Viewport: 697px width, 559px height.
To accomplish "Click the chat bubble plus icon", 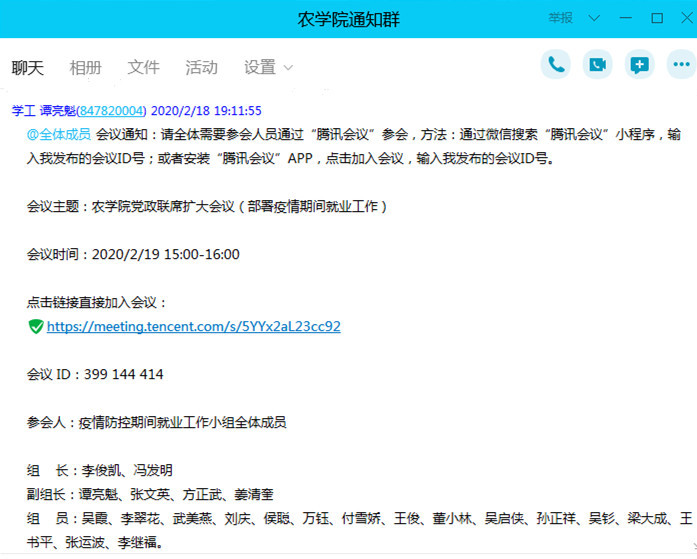I will tap(640, 65).
